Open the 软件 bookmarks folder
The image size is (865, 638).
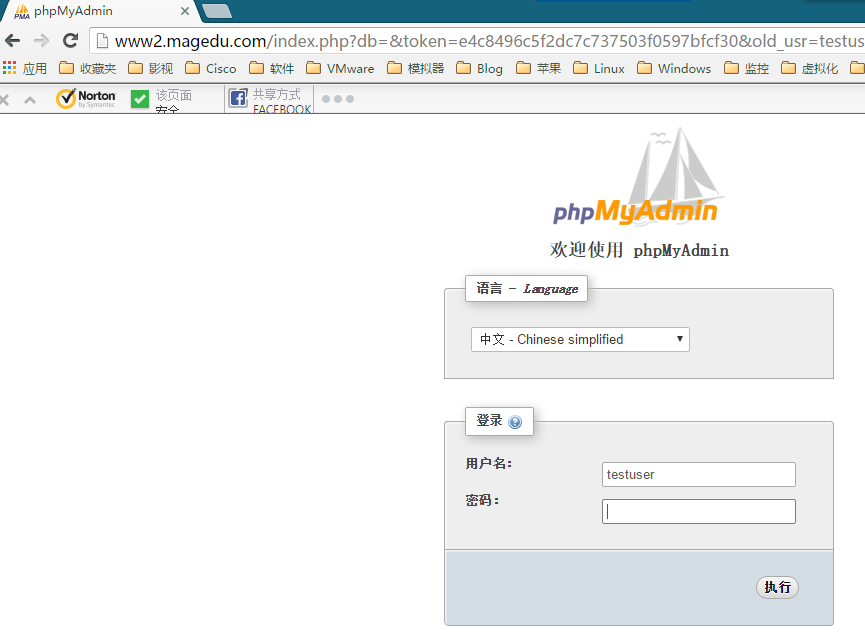coord(271,68)
